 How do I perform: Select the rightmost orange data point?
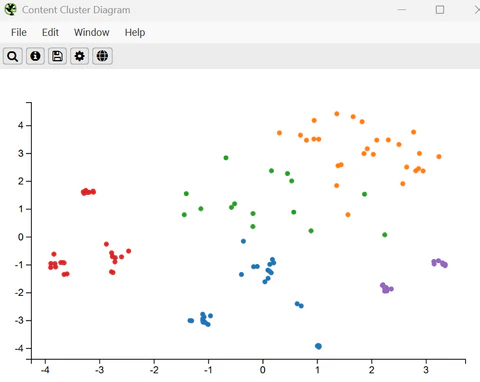(439, 156)
